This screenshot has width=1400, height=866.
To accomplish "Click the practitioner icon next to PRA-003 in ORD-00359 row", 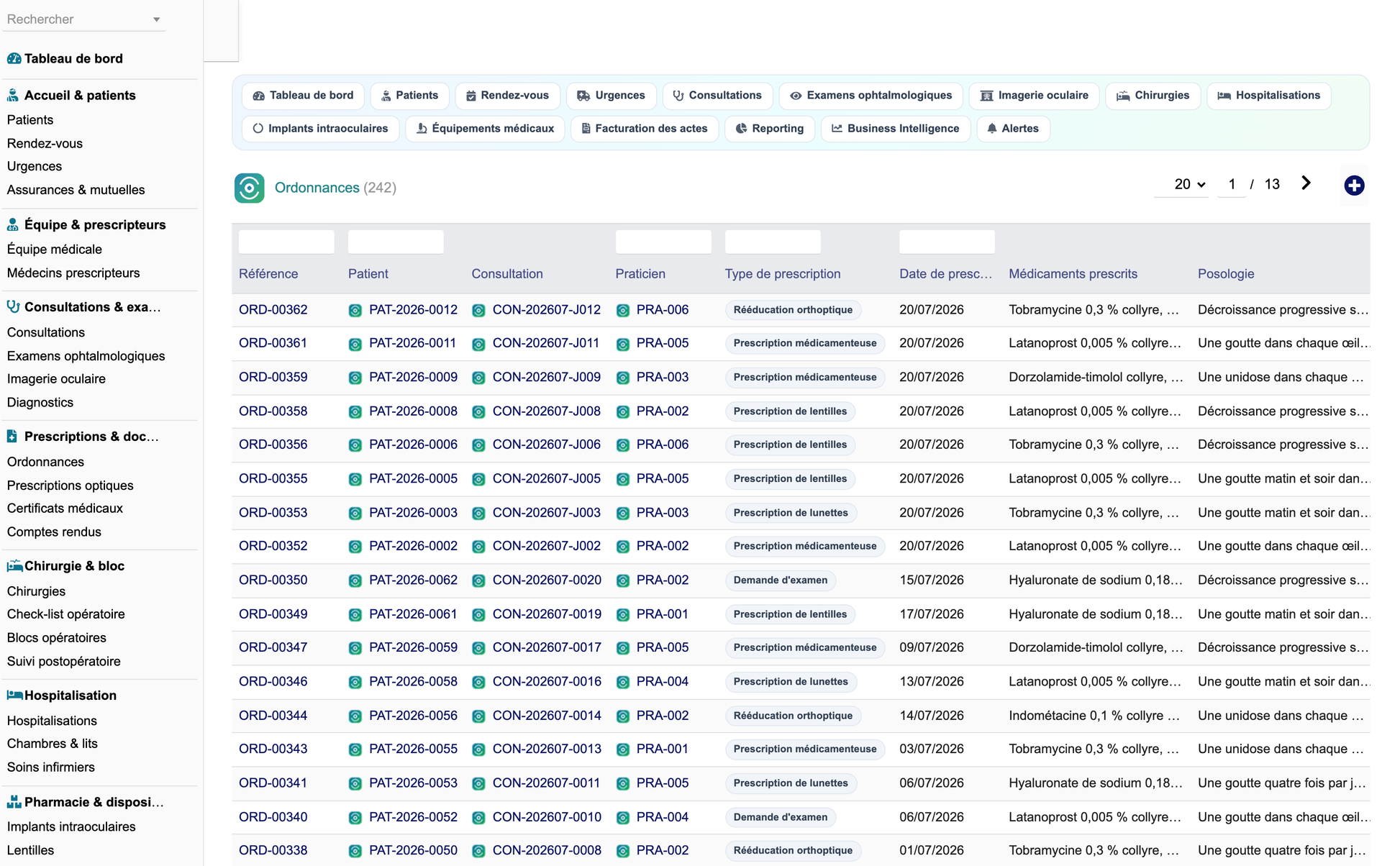I will tap(623, 378).
